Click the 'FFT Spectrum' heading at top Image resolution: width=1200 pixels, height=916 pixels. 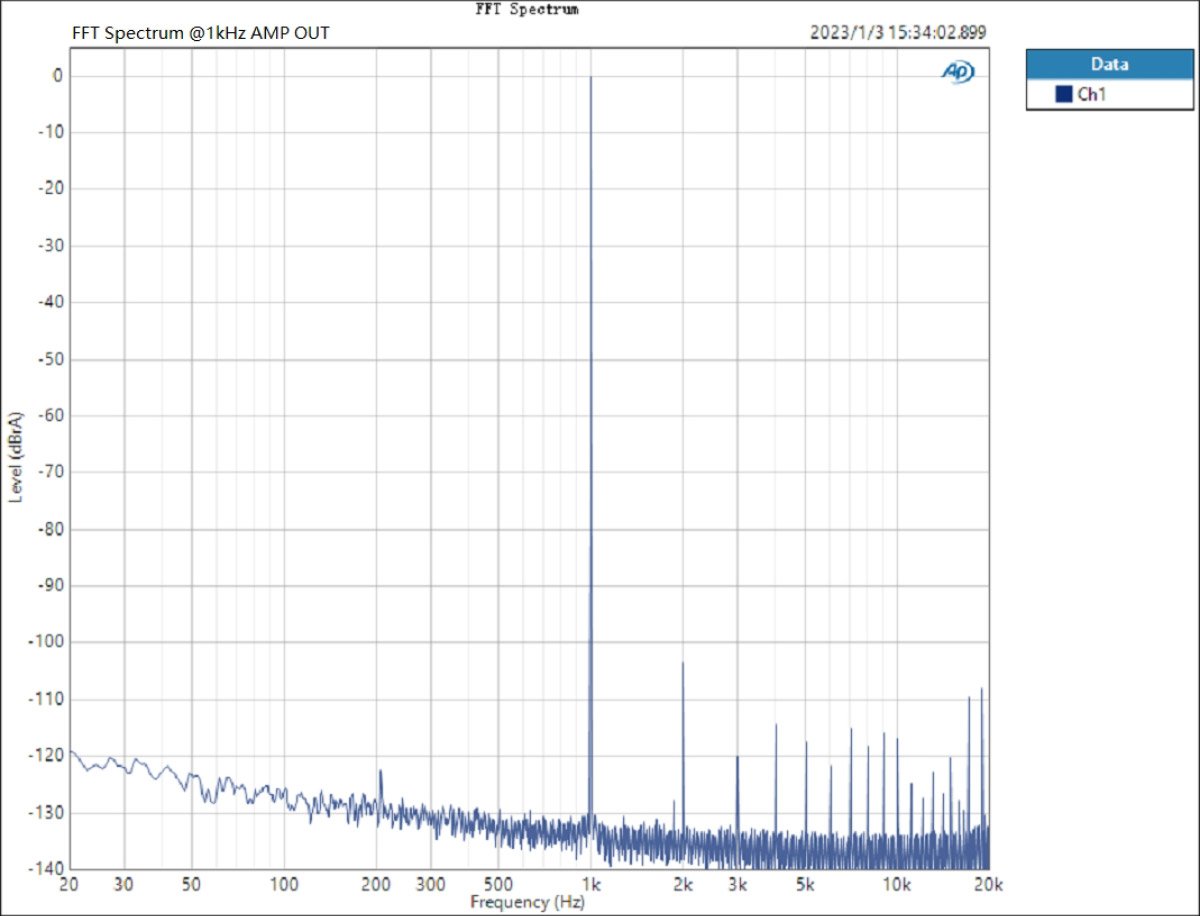(x=526, y=9)
